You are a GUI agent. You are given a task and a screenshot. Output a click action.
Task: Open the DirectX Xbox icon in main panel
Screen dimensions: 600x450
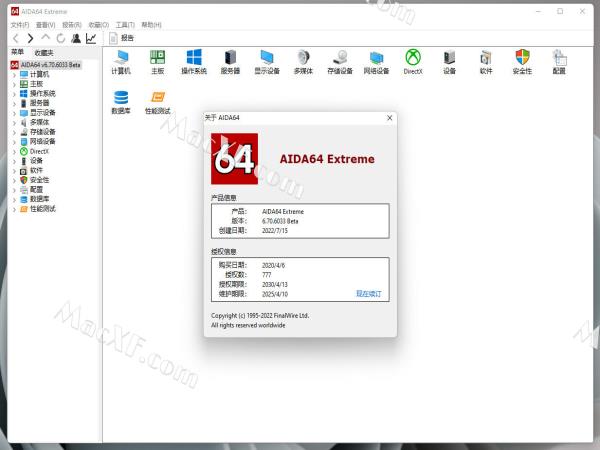tap(413, 62)
